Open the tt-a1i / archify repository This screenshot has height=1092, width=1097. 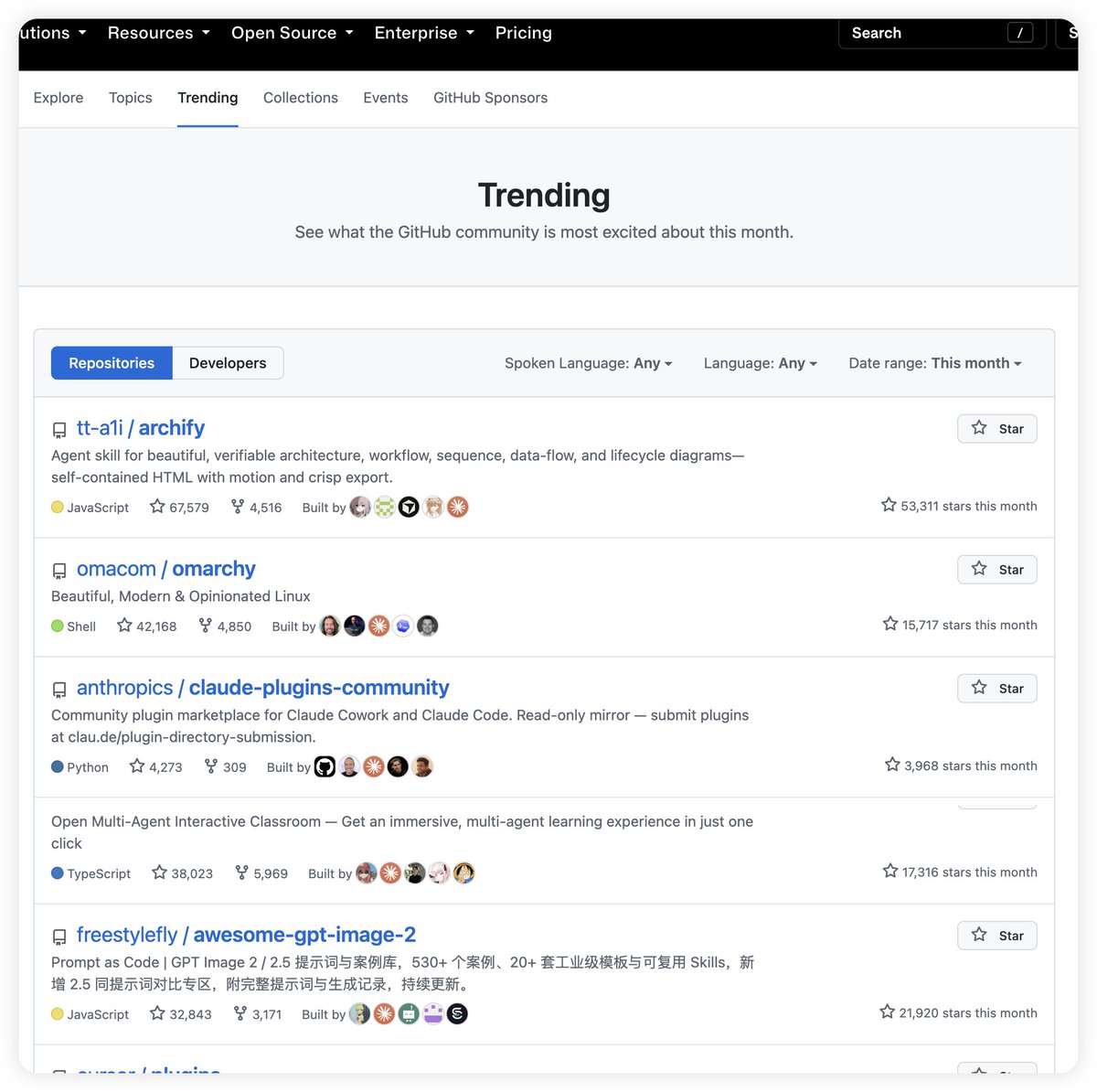pyautogui.click(x=140, y=428)
